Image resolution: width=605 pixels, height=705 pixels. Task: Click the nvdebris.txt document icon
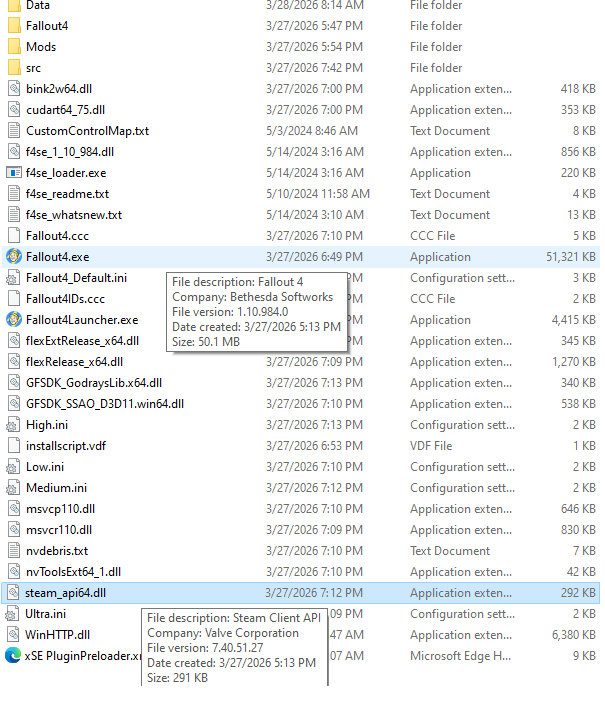tap(14, 550)
